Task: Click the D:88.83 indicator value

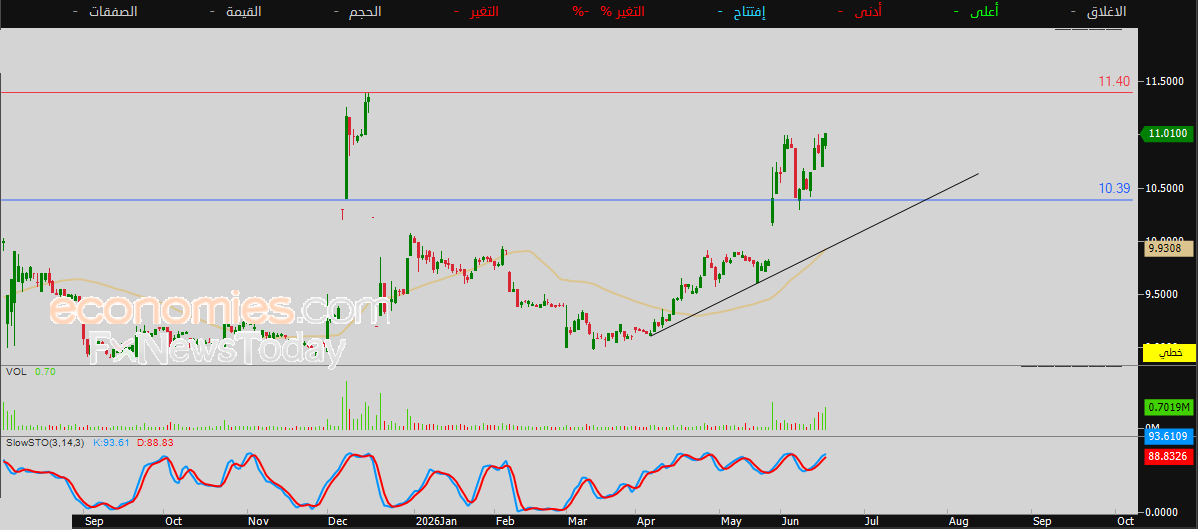Action: pyautogui.click(x=155, y=442)
